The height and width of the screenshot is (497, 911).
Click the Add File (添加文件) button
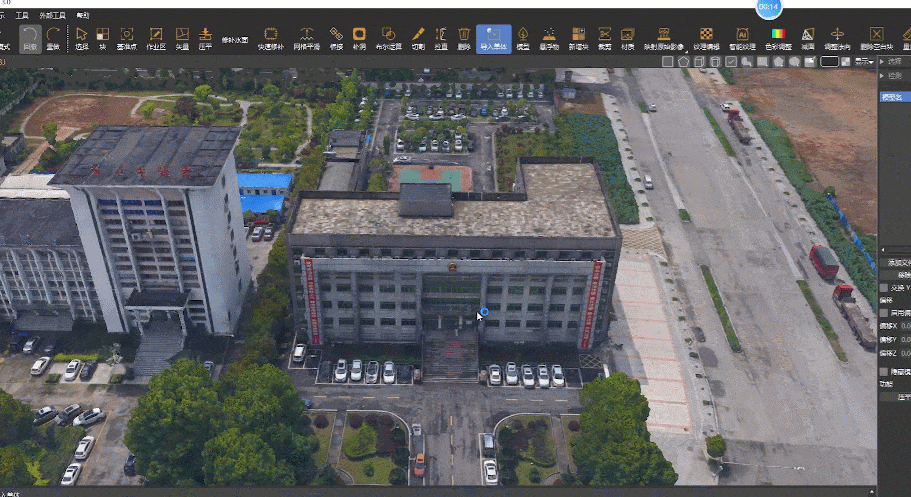point(896,263)
